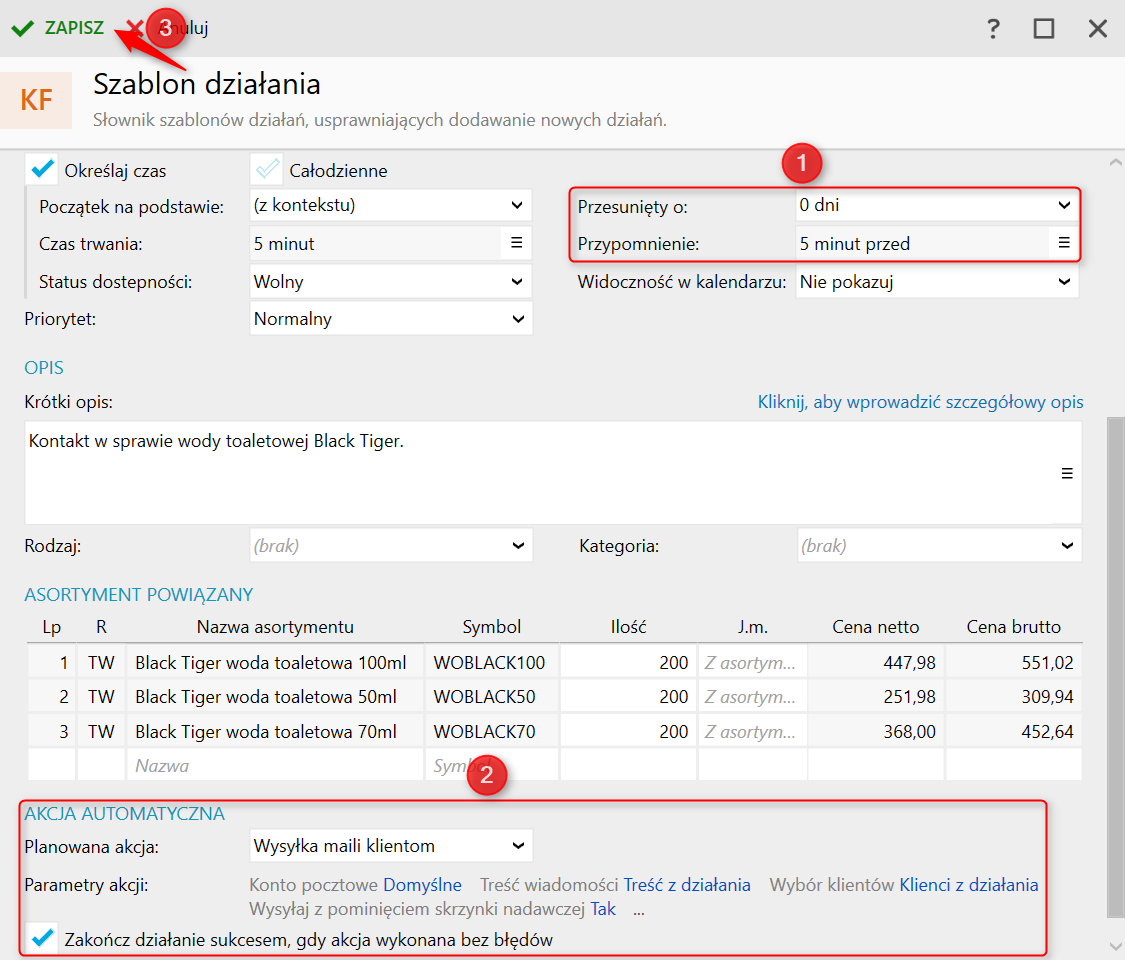Click the Klienci z działania link
The height and width of the screenshot is (960, 1125).
point(968,885)
